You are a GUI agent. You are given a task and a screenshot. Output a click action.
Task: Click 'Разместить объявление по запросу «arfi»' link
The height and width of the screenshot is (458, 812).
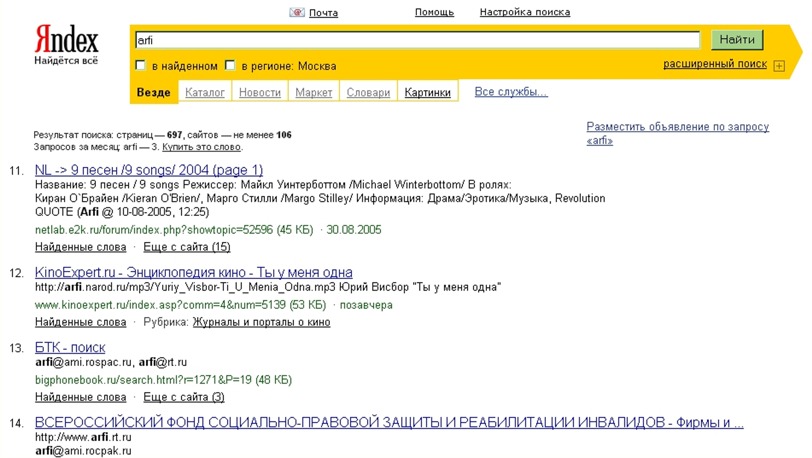point(677,133)
